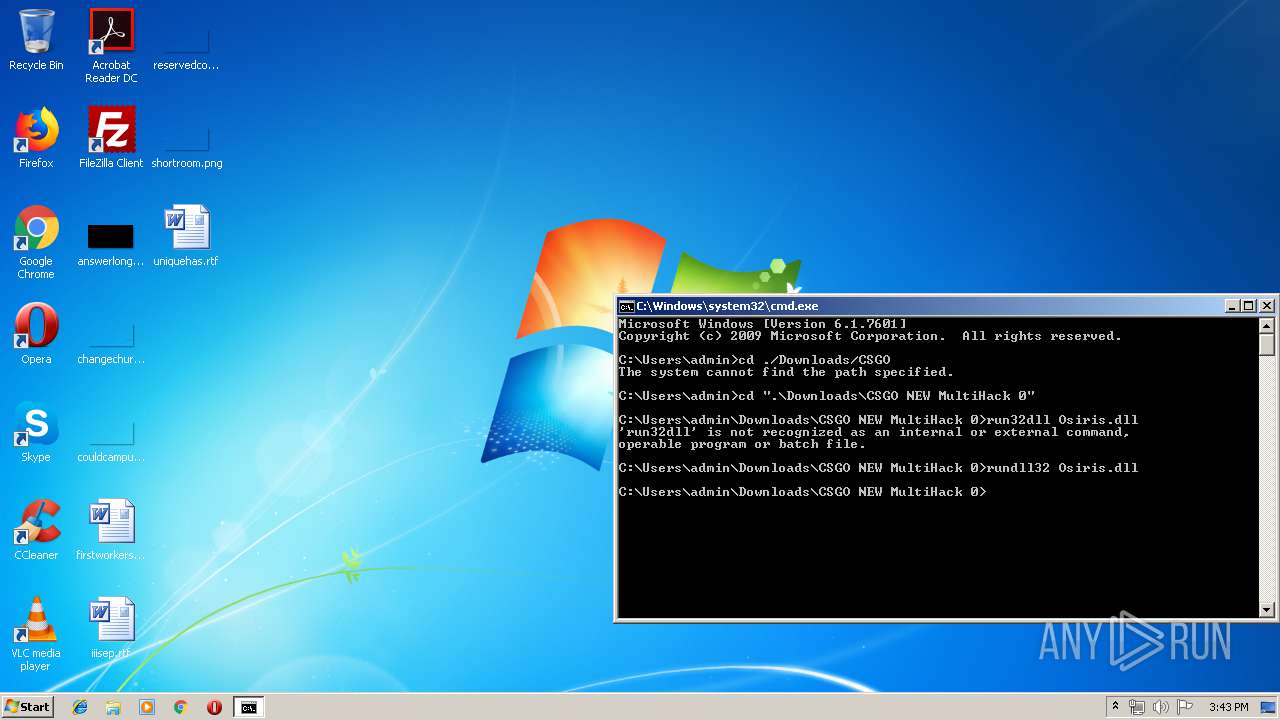Click the 'rundll32 Osiris.dll' command line
Image resolution: width=1280 pixels, height=720 pixels.
[878, 468]
